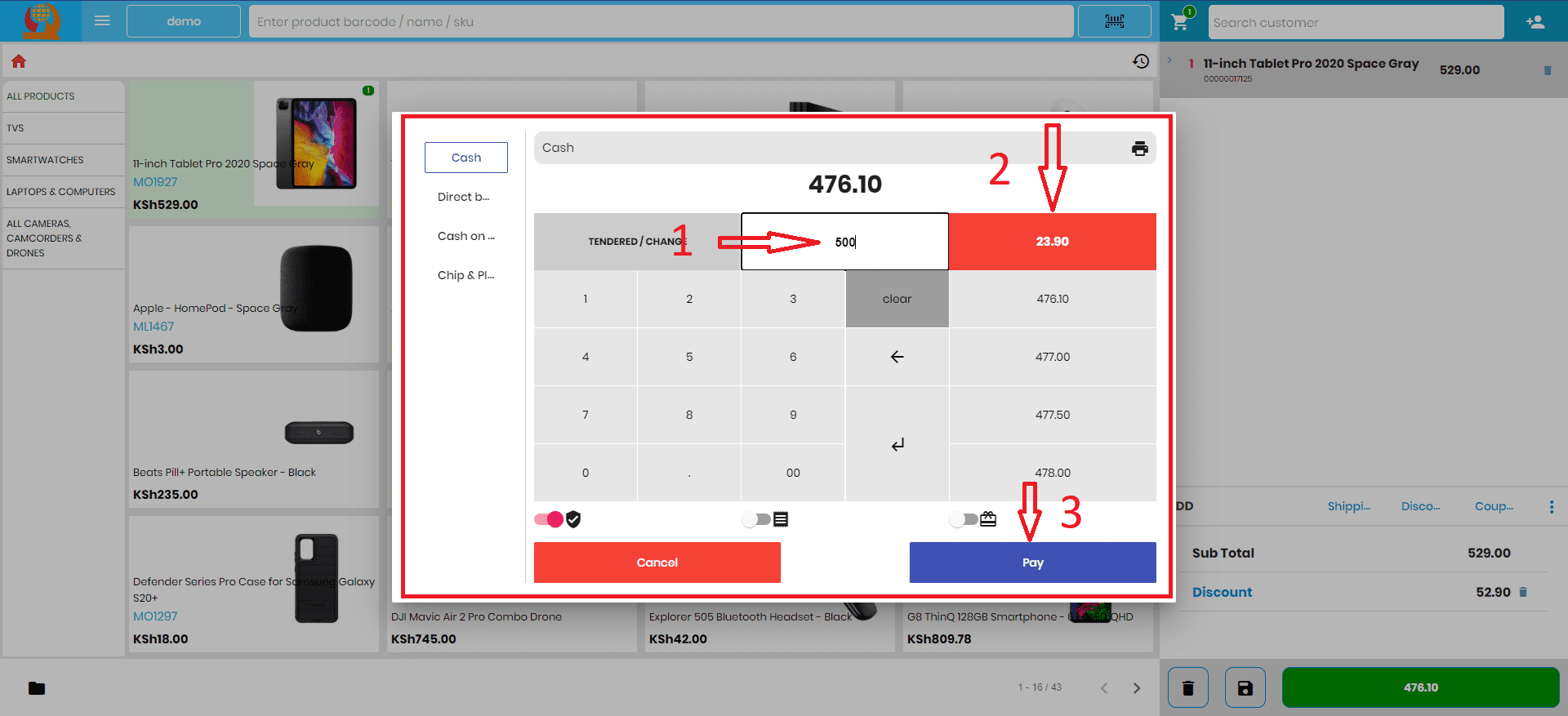Select quick amount 477.50
This screenshot has width=1568, height=716.
(1053, 415)
